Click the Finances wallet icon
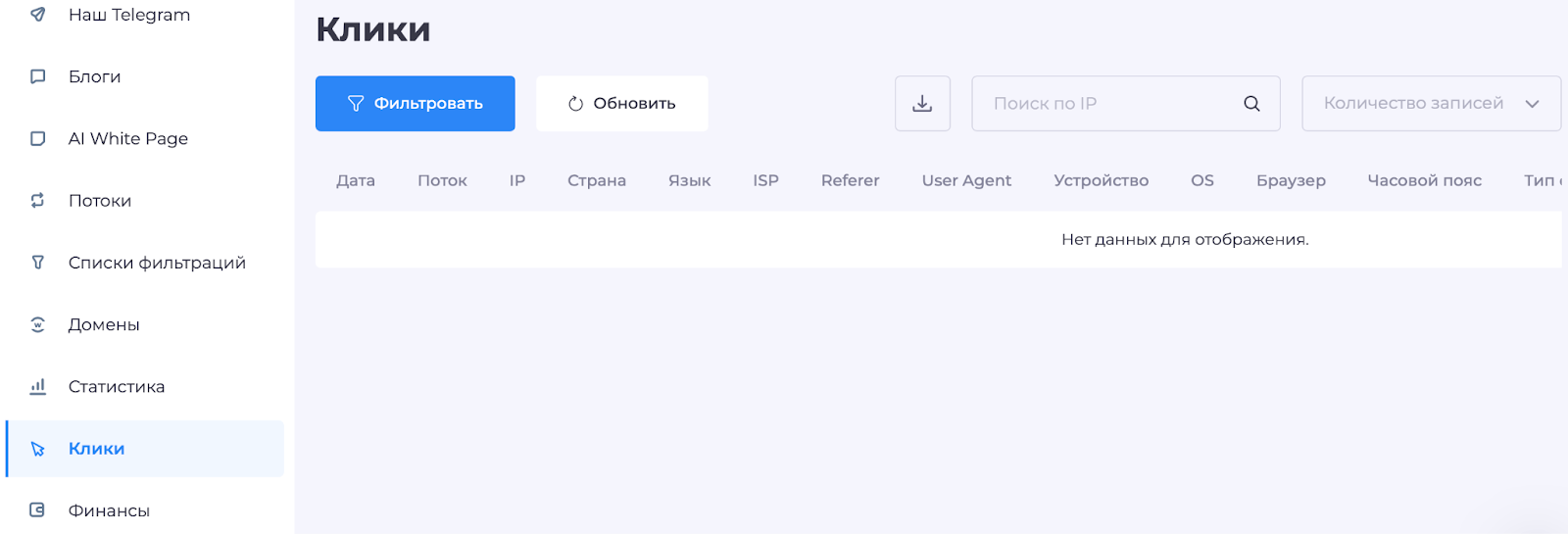The width and height of the screenshot is (1568, 534). pos(38,510)
